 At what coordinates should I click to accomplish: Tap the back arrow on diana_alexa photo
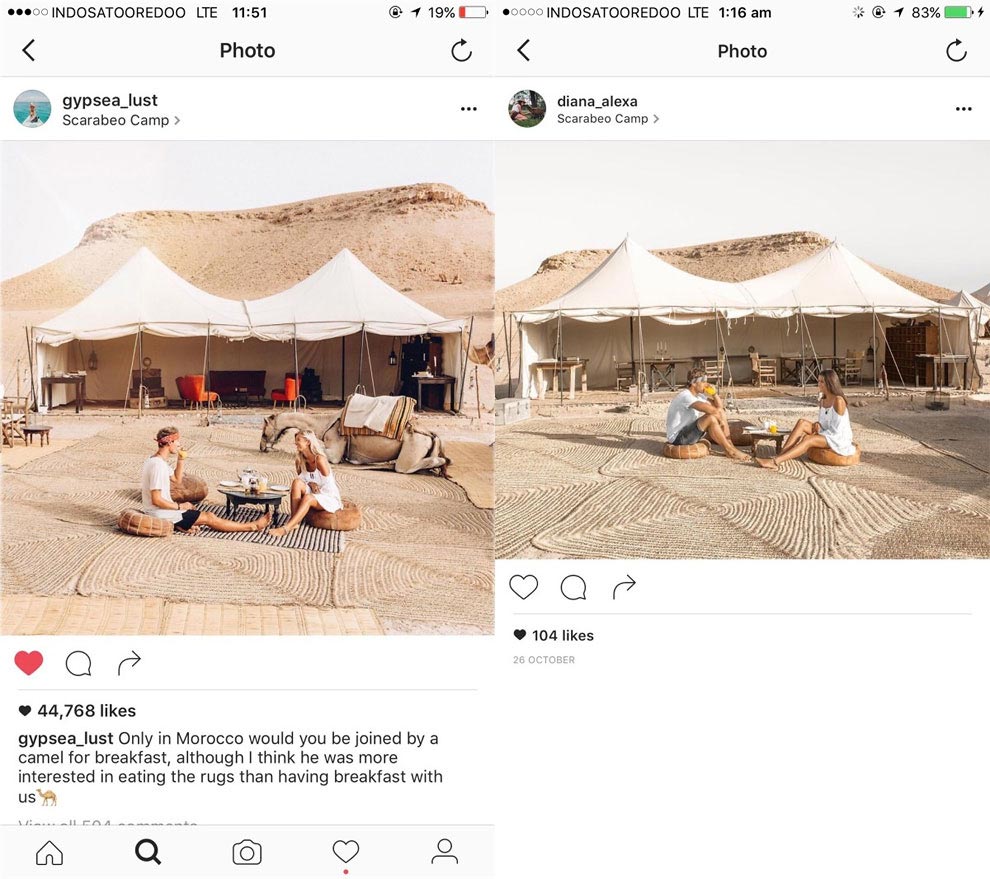pyautogui.click(x=523, y=51)
